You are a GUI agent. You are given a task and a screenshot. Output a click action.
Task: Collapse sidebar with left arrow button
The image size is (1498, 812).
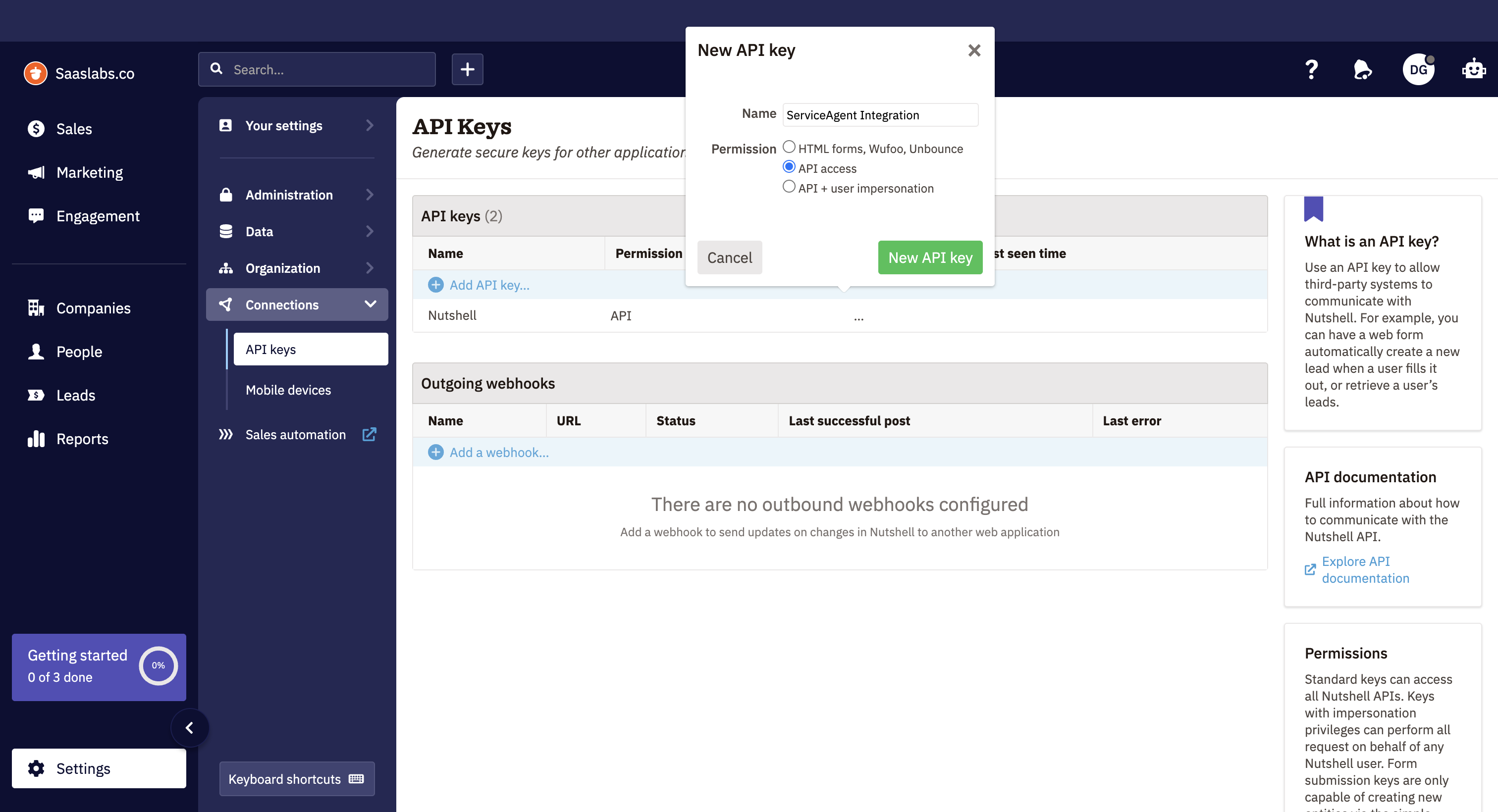pyautogui.click(x=189, y=728)
